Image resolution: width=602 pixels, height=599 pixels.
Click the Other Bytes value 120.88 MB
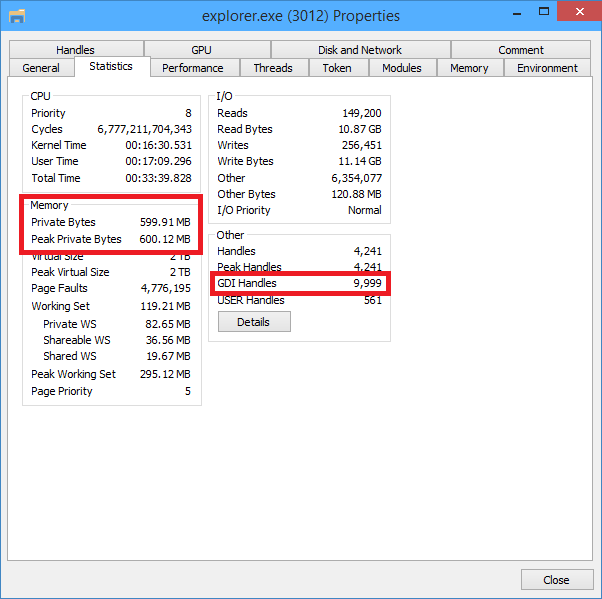(x=357, y=194)
